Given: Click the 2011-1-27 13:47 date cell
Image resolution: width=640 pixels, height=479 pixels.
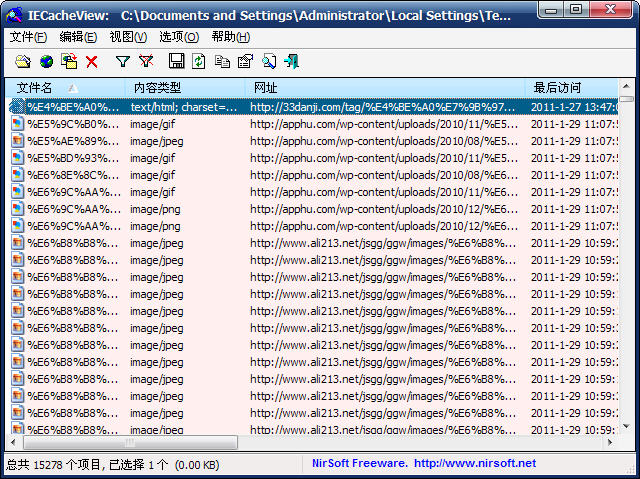Looking at the screenshot, I should tap(574, 107).
